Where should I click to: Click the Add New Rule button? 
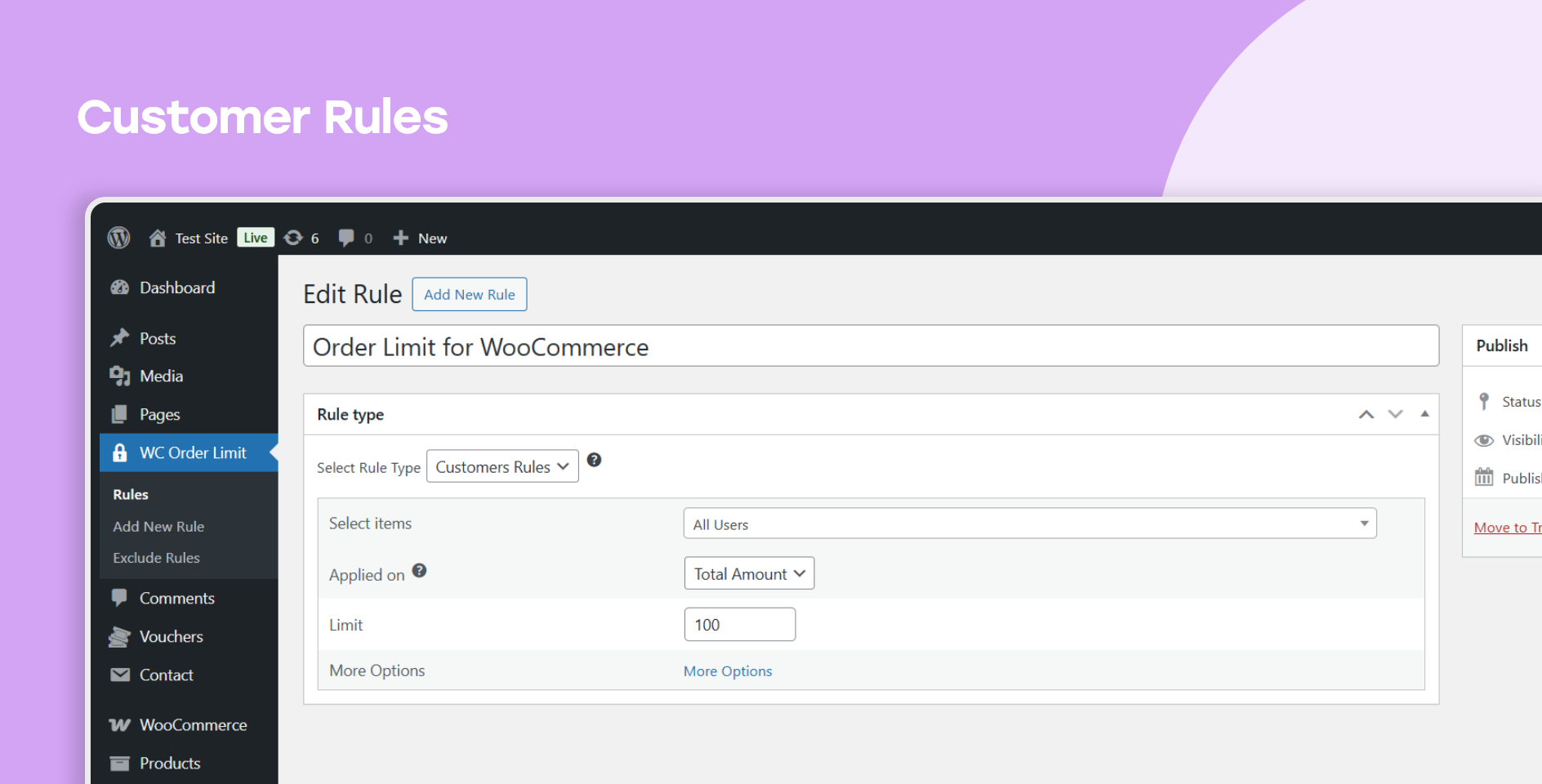(x=469, y=294)
